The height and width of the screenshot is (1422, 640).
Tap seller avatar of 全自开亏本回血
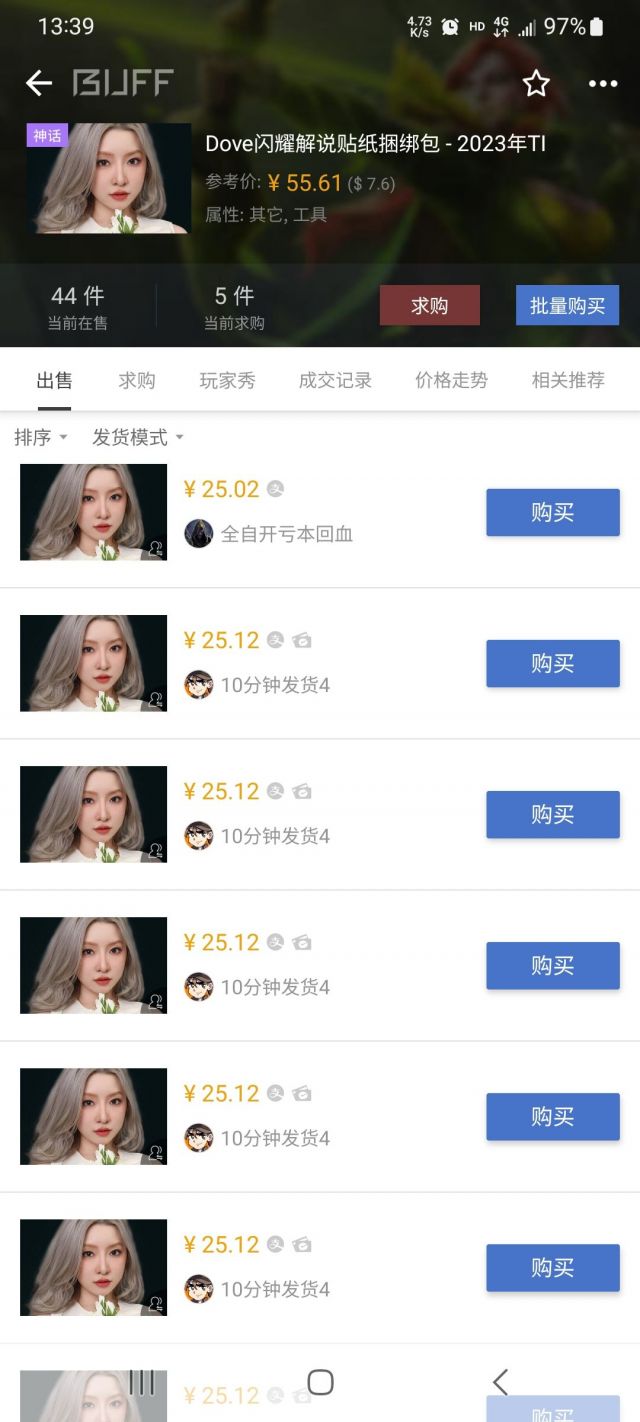[x=199, y=533]
